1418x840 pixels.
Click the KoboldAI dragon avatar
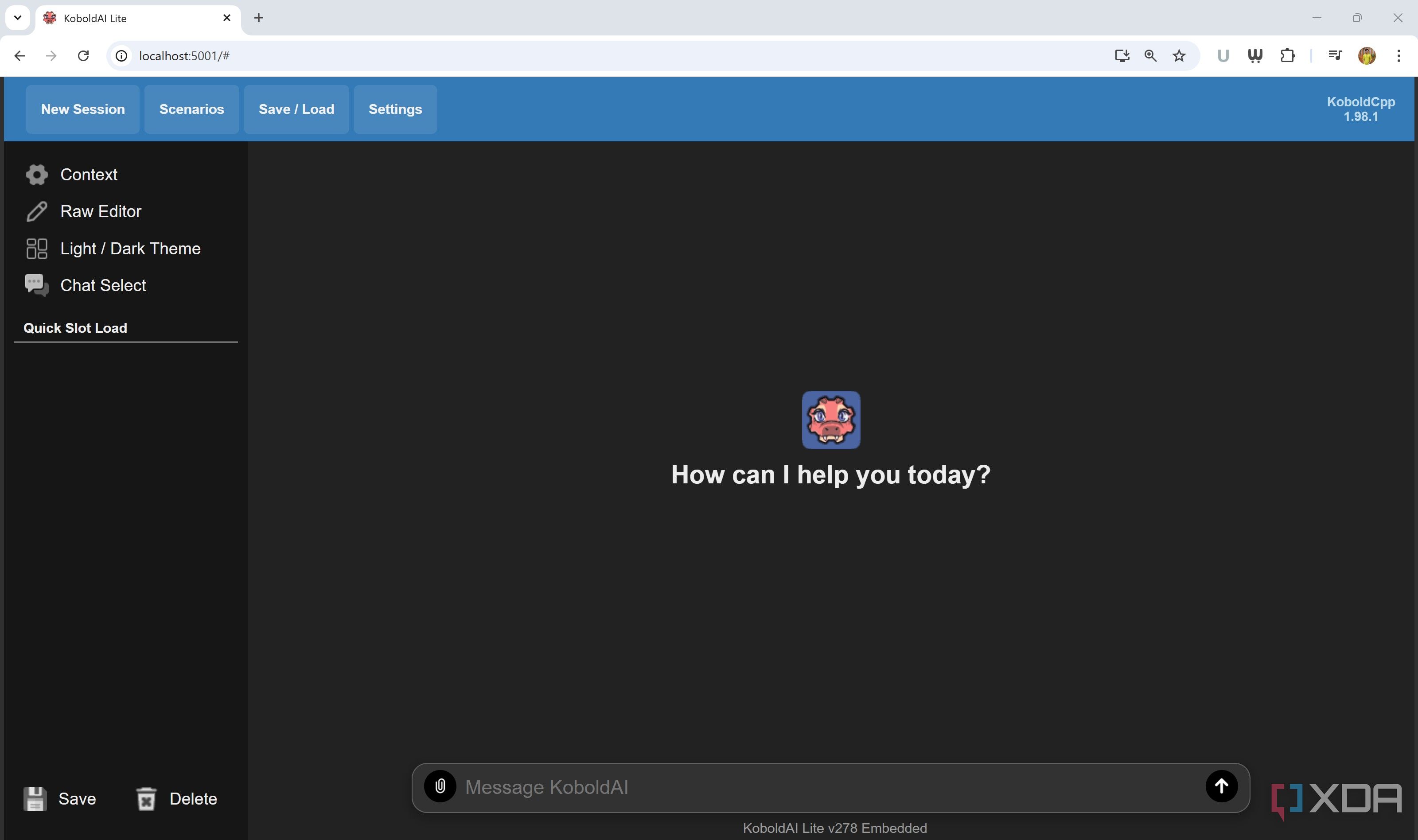[831, 420]
